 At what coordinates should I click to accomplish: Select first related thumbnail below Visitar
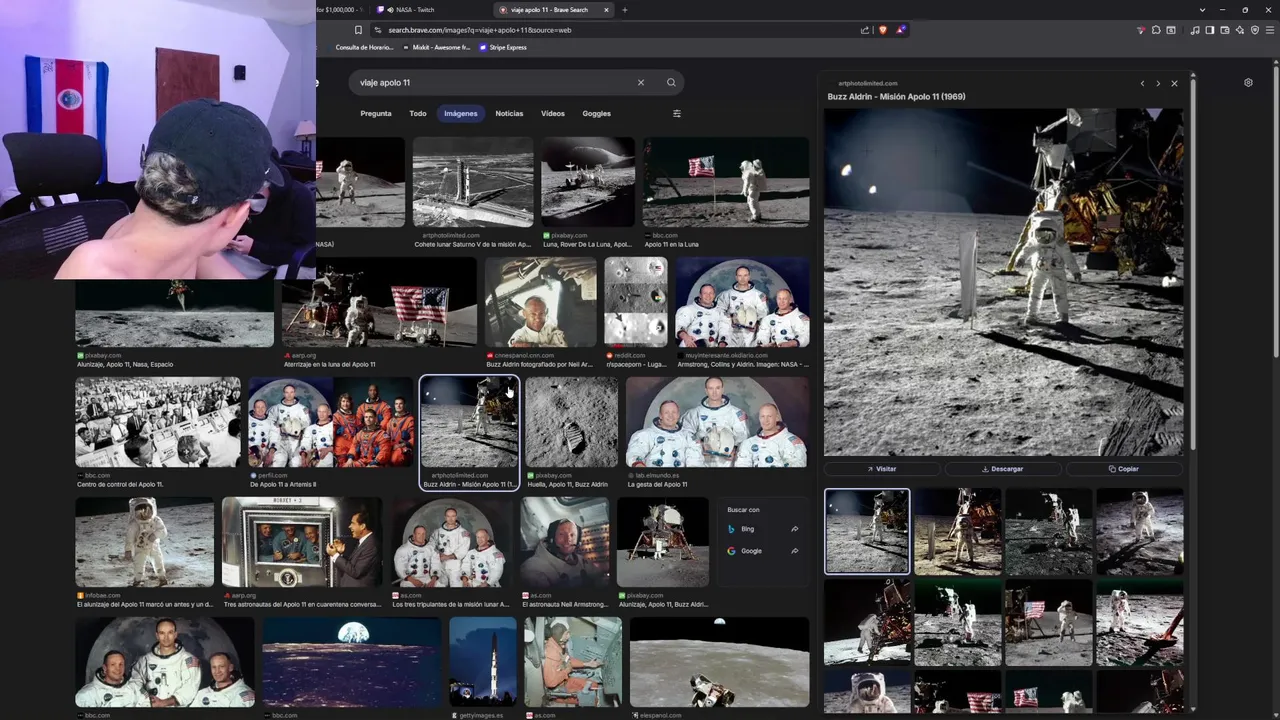[x=867, y=531]
